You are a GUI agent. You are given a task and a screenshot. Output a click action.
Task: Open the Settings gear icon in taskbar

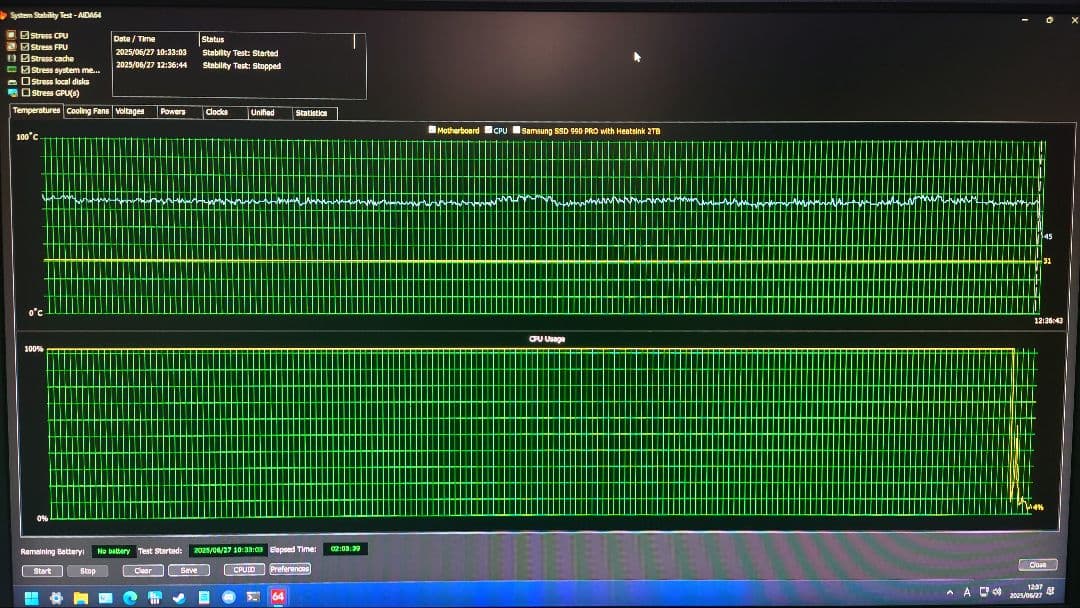pos(55,597)
